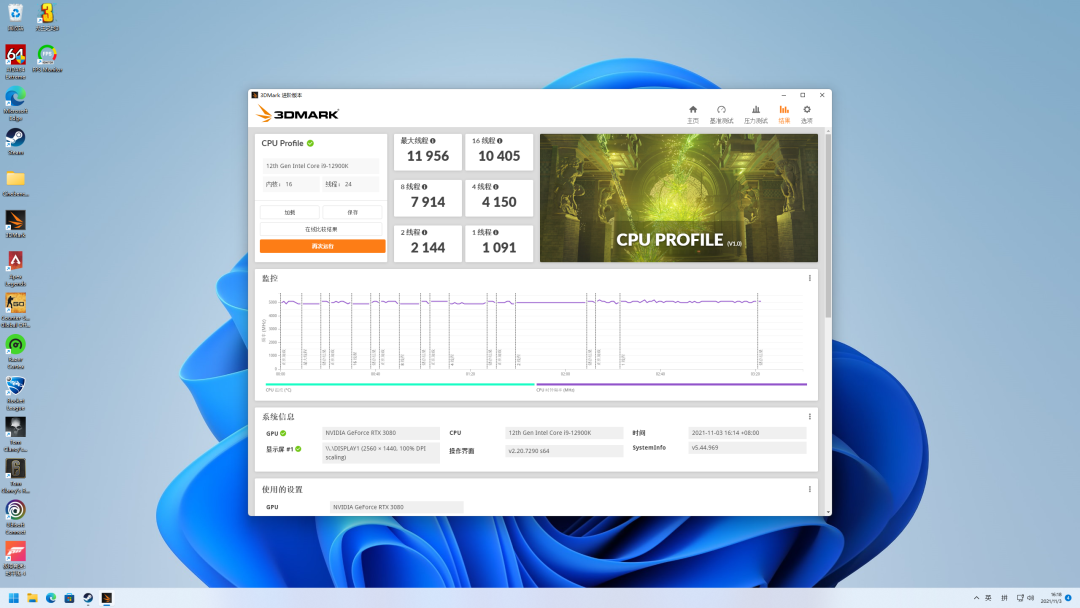Switch to the 基准测试 benchmarks tab
This screenshot has height=608, width=1080.
(x=721, y=114)
